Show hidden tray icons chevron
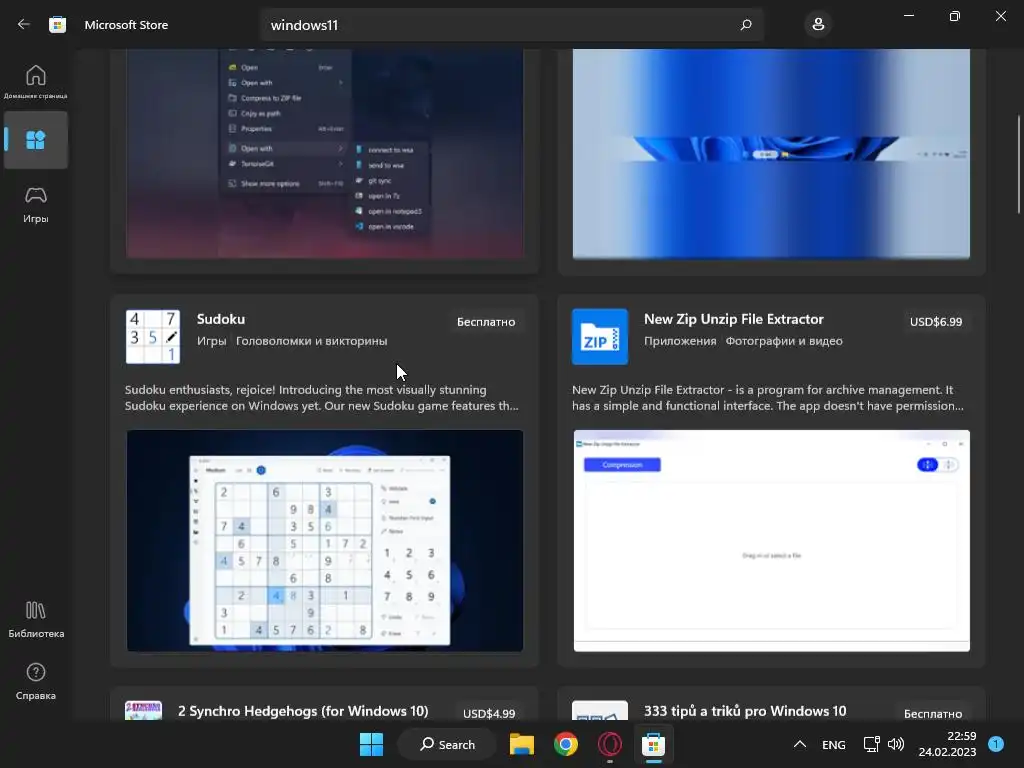The height and width of the screenshot is (768, 1024). (x=799, y=744)
